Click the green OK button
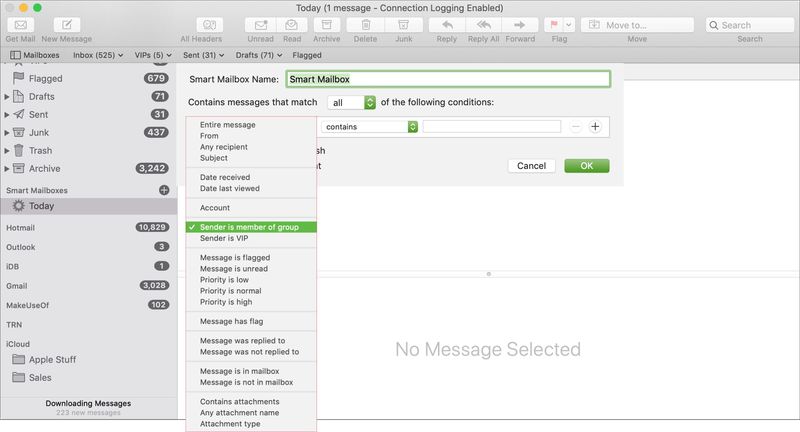Viewport: 800px width, 432px height. [x=587, y=166]
